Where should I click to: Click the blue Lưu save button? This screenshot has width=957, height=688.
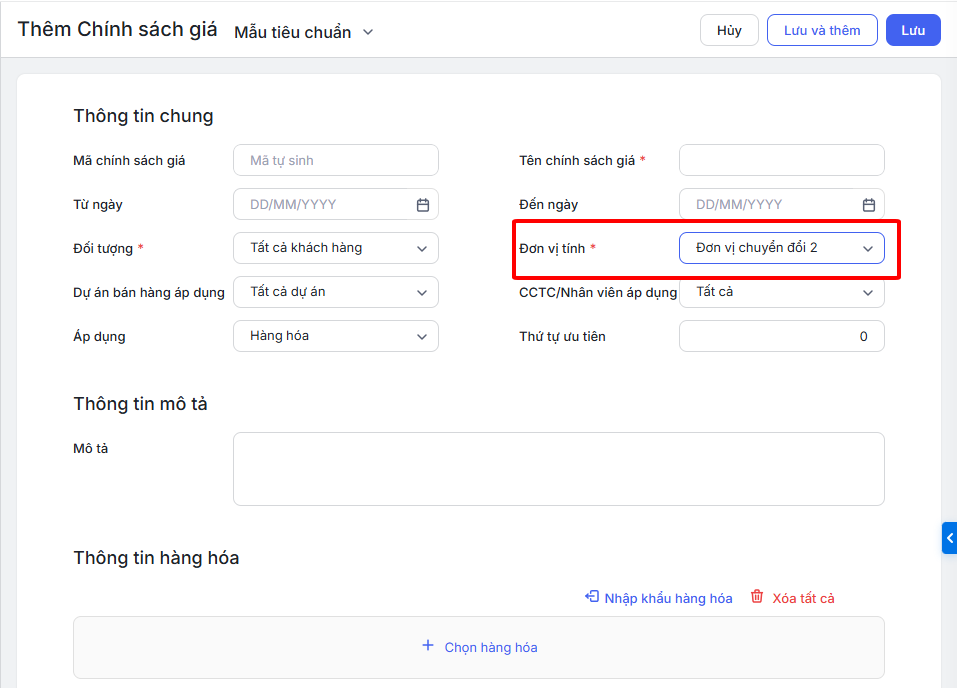click(913, 30)
